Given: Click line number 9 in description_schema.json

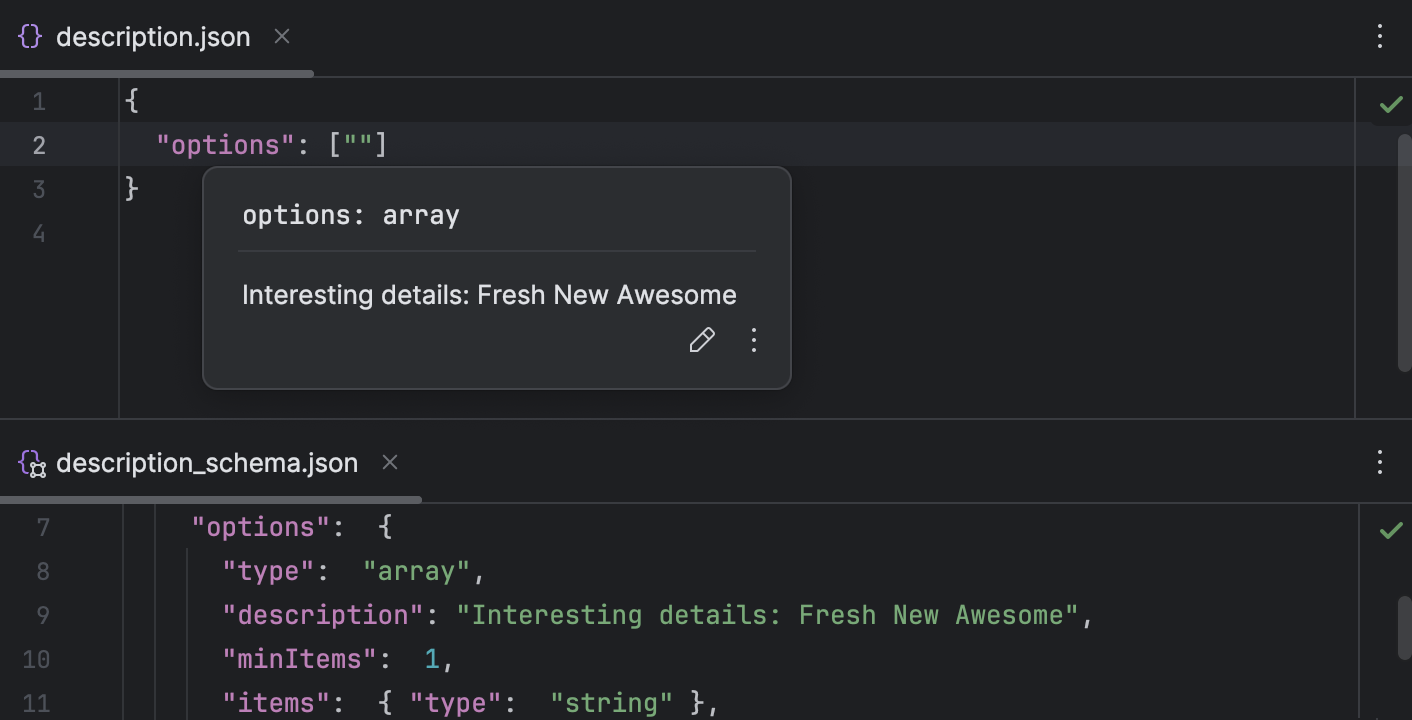Looking at the screenshot, I should [42, 615].
